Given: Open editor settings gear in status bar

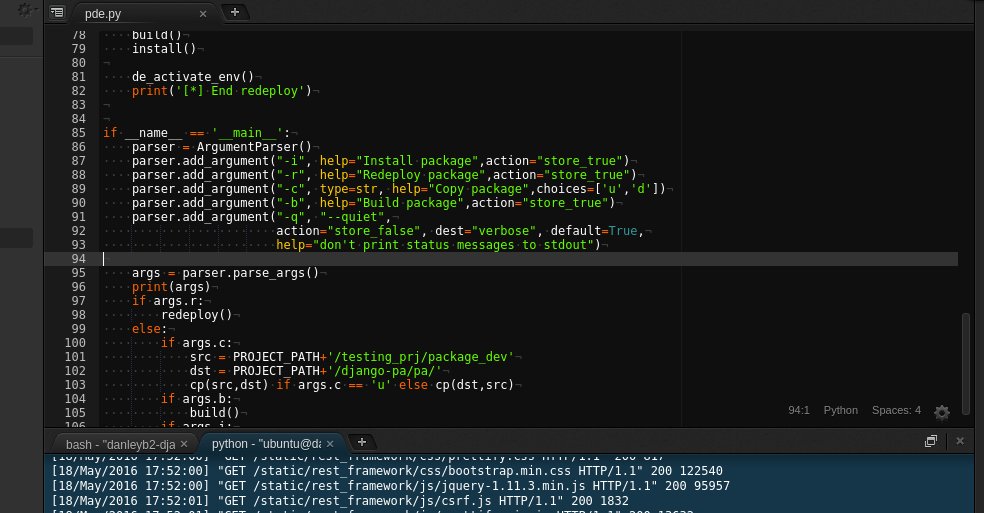Looking at the screenshot, I should pyautogui.click(x=942, y=412).
